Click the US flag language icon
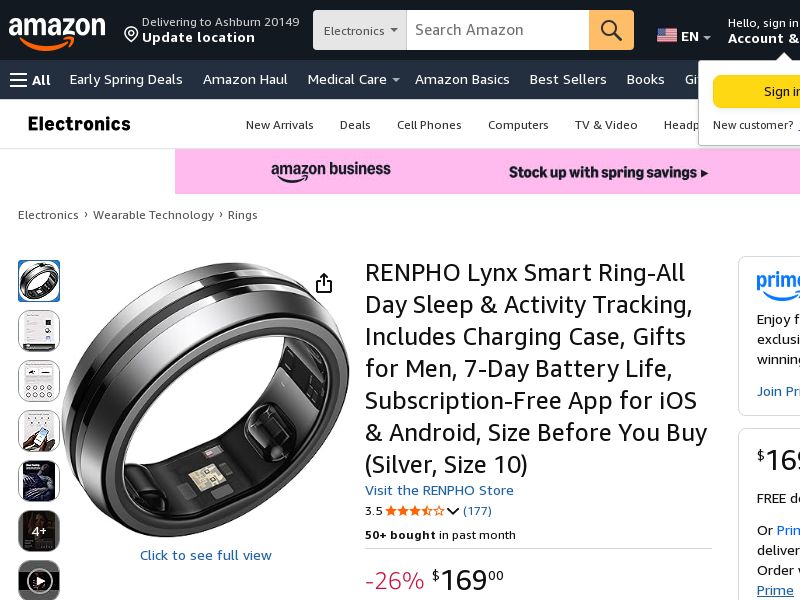This screenshot has width=800, height=600. point(667,35)
